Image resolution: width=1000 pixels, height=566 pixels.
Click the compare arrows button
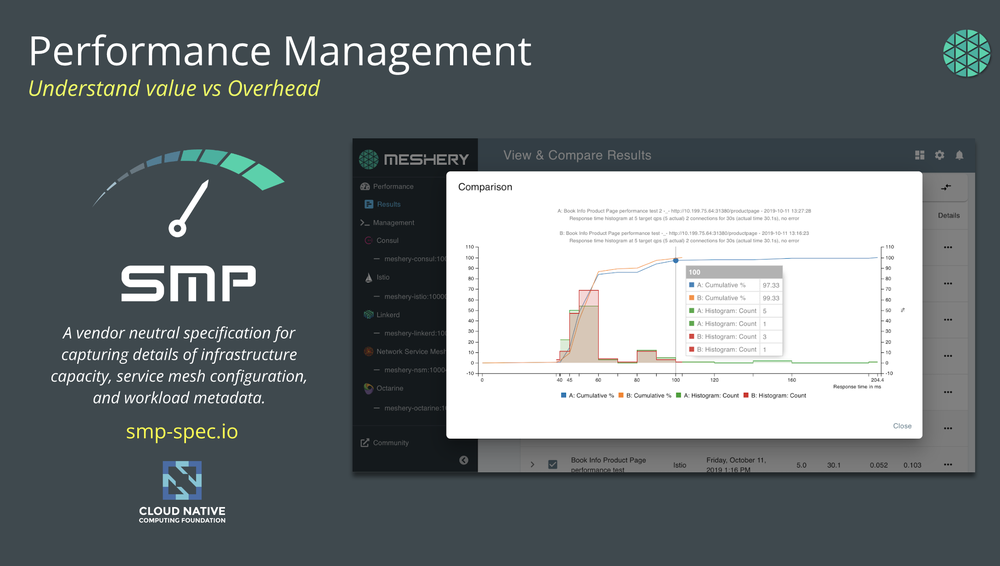(x=946, y=187)
